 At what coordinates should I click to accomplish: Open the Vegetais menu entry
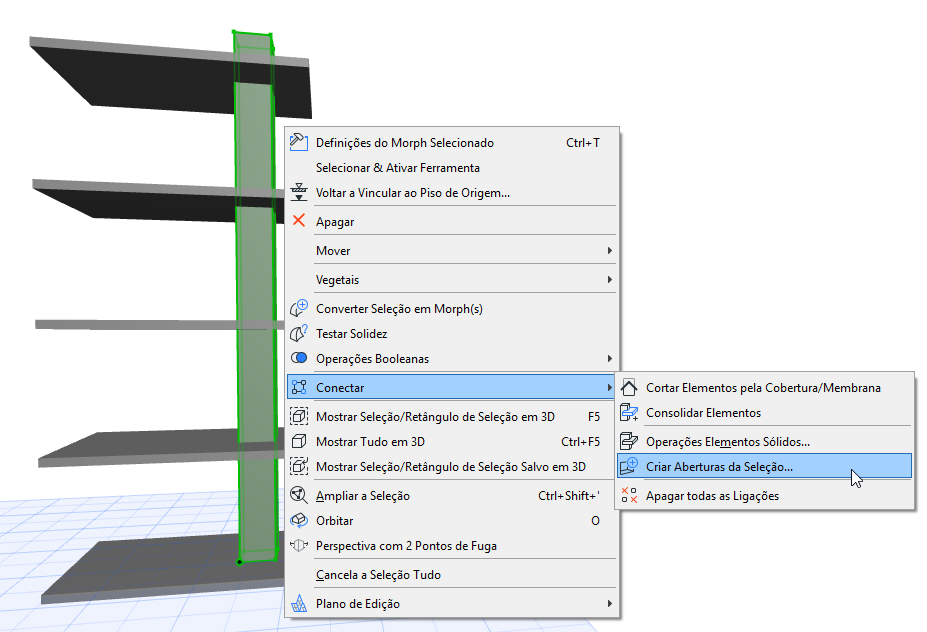click(452, 280)
